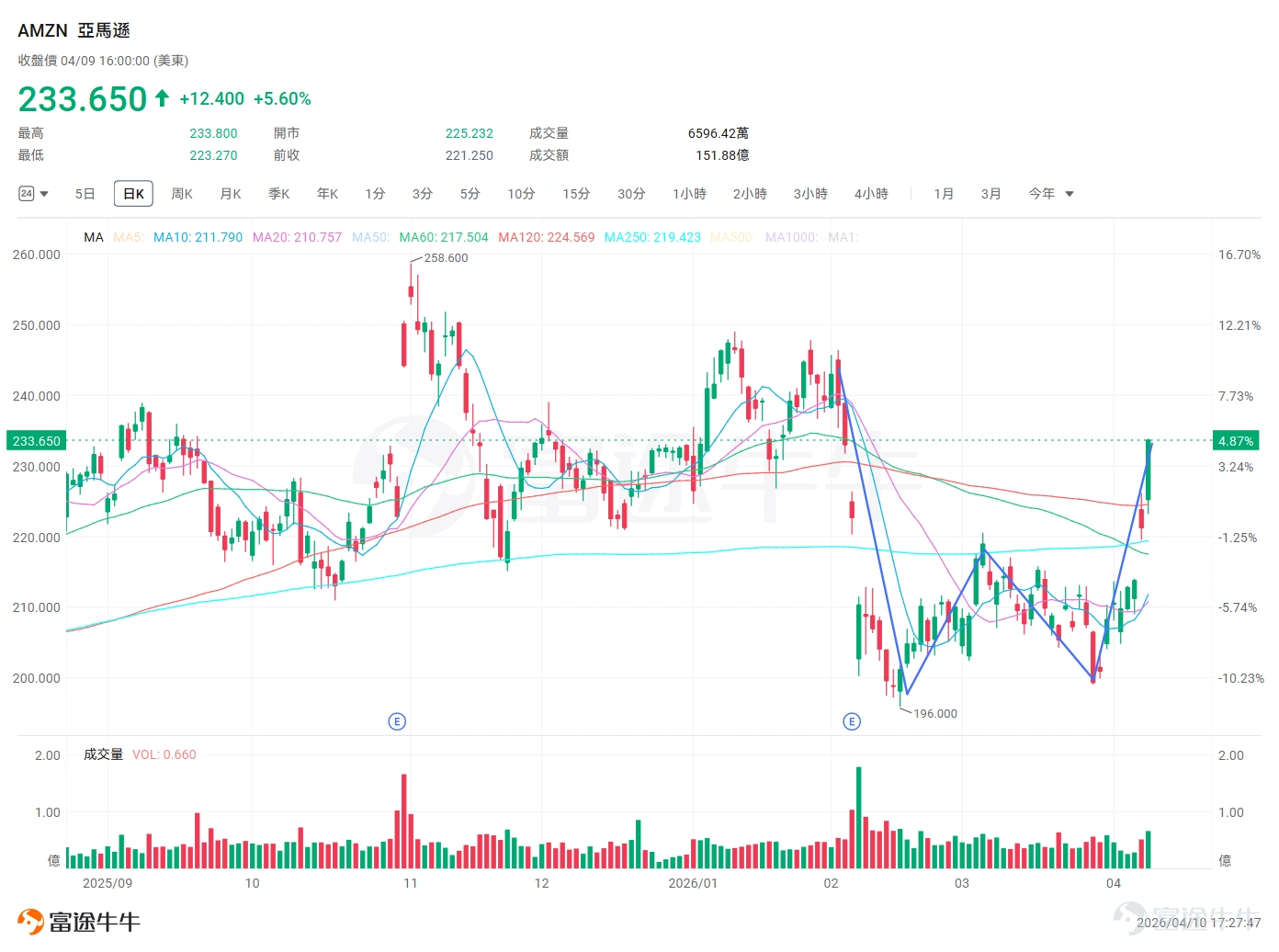
Task: Toggle the MA20: 210.757 indicator
Action: pyautogui.click(x=297, y=237)
